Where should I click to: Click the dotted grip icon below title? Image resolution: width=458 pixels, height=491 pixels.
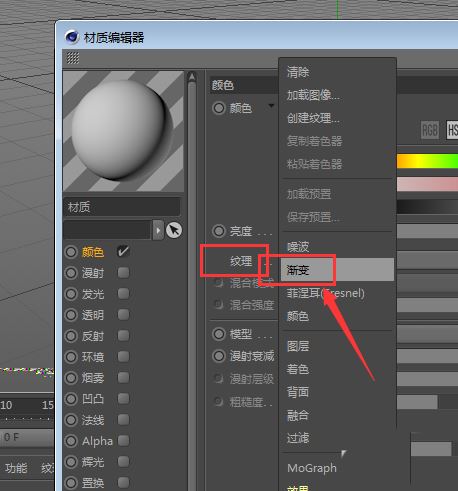[73, 58]
